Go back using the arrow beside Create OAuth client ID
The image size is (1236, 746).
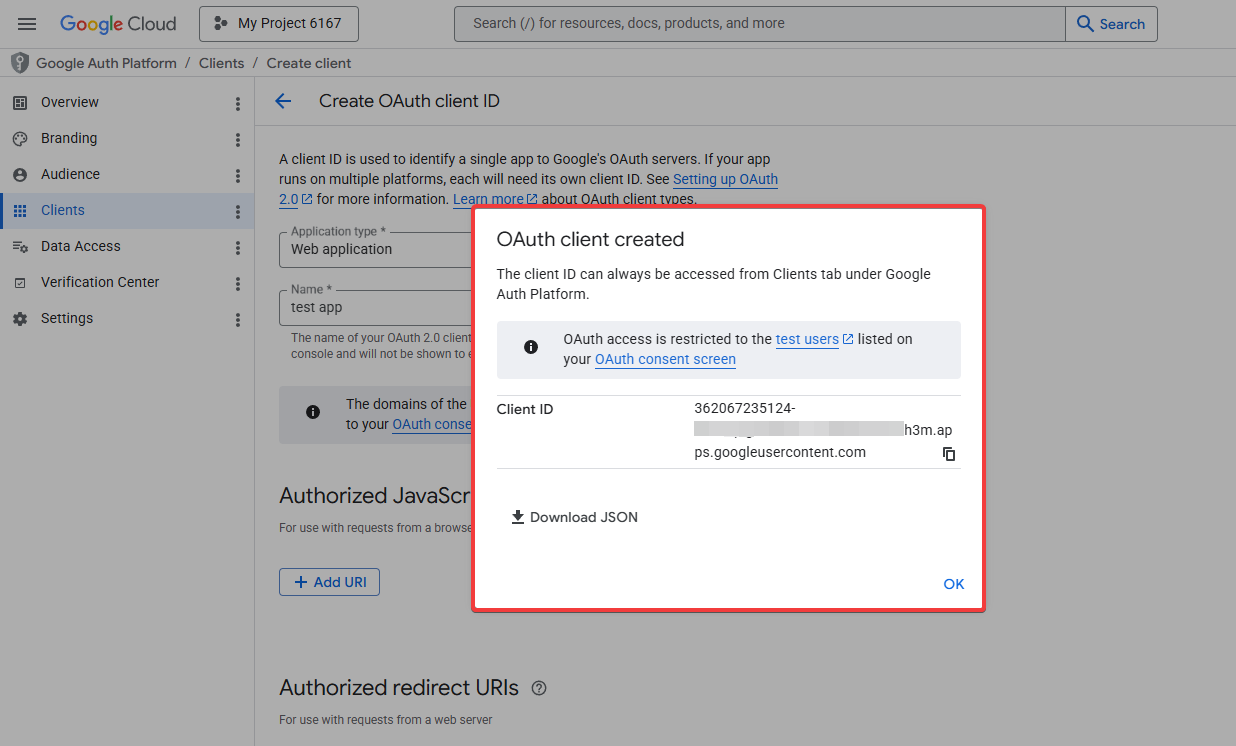(283, 101)
